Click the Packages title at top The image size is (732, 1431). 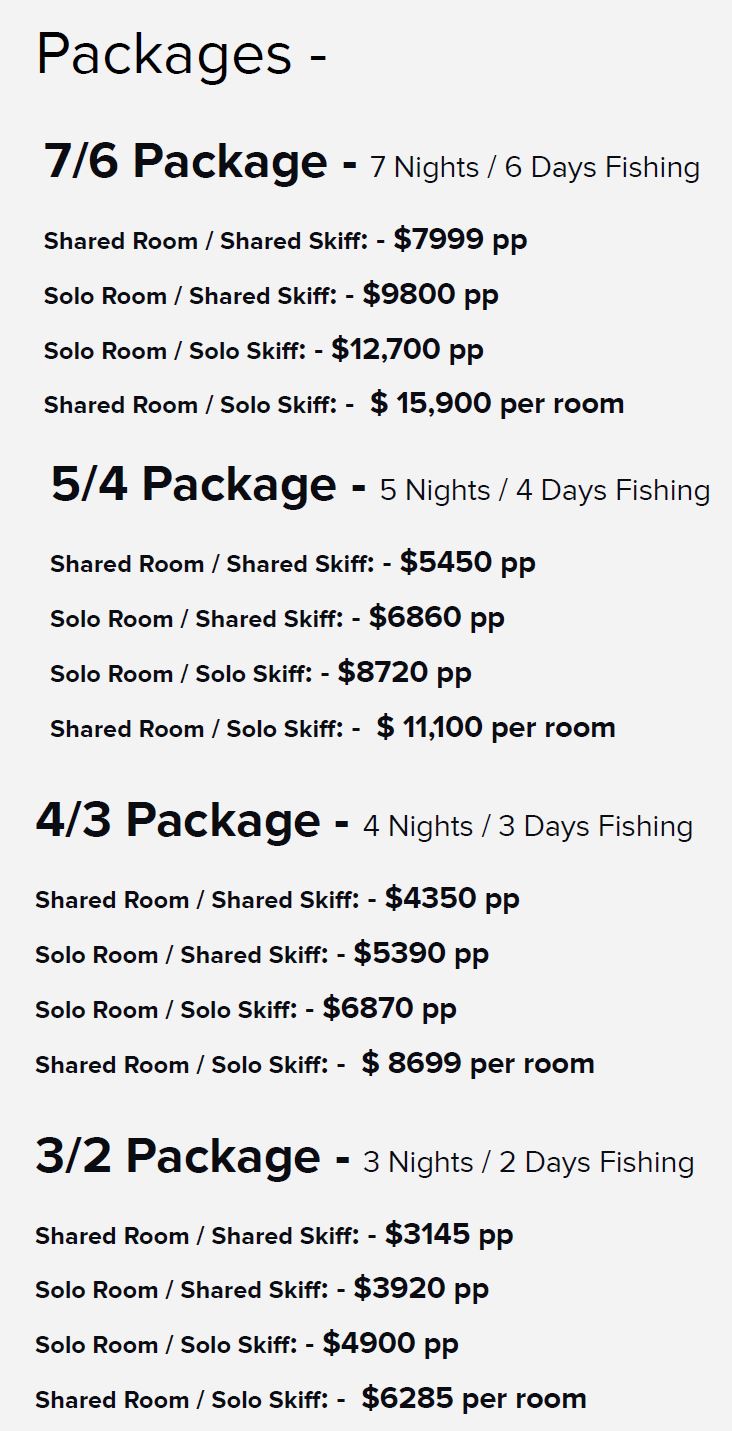[181, 55]
